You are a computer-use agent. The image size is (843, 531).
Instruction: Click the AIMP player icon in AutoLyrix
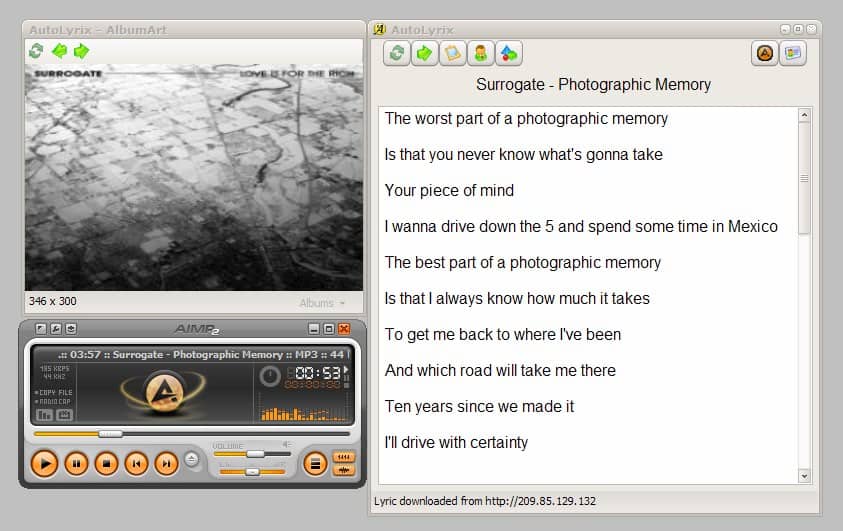click(765, 53)
